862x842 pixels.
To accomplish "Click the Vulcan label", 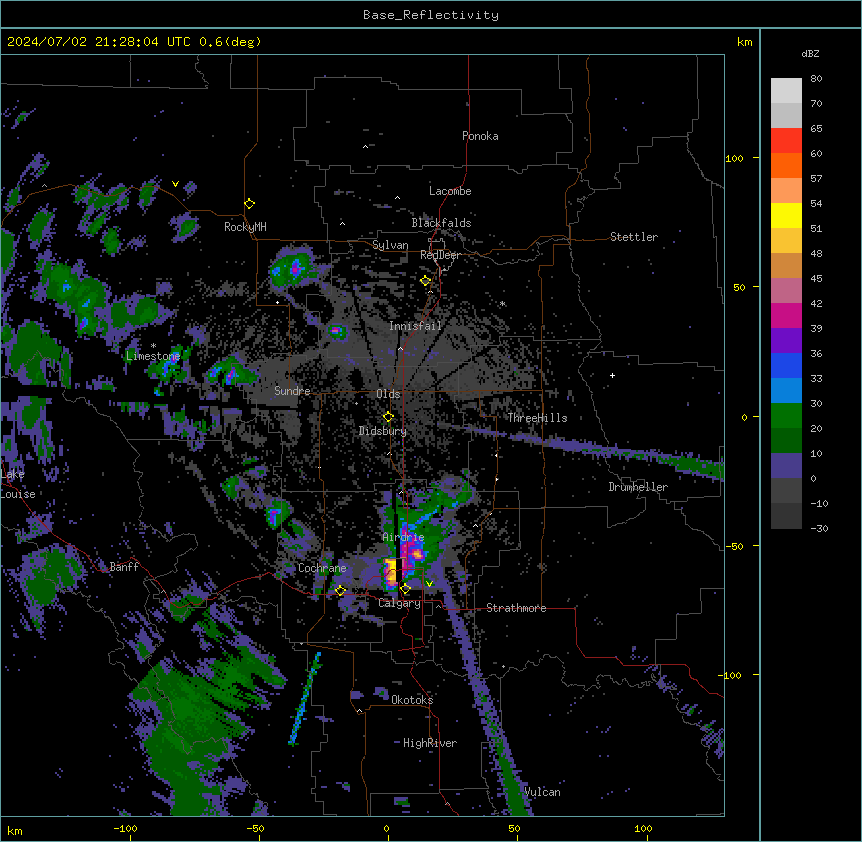I will coord(543,792).
